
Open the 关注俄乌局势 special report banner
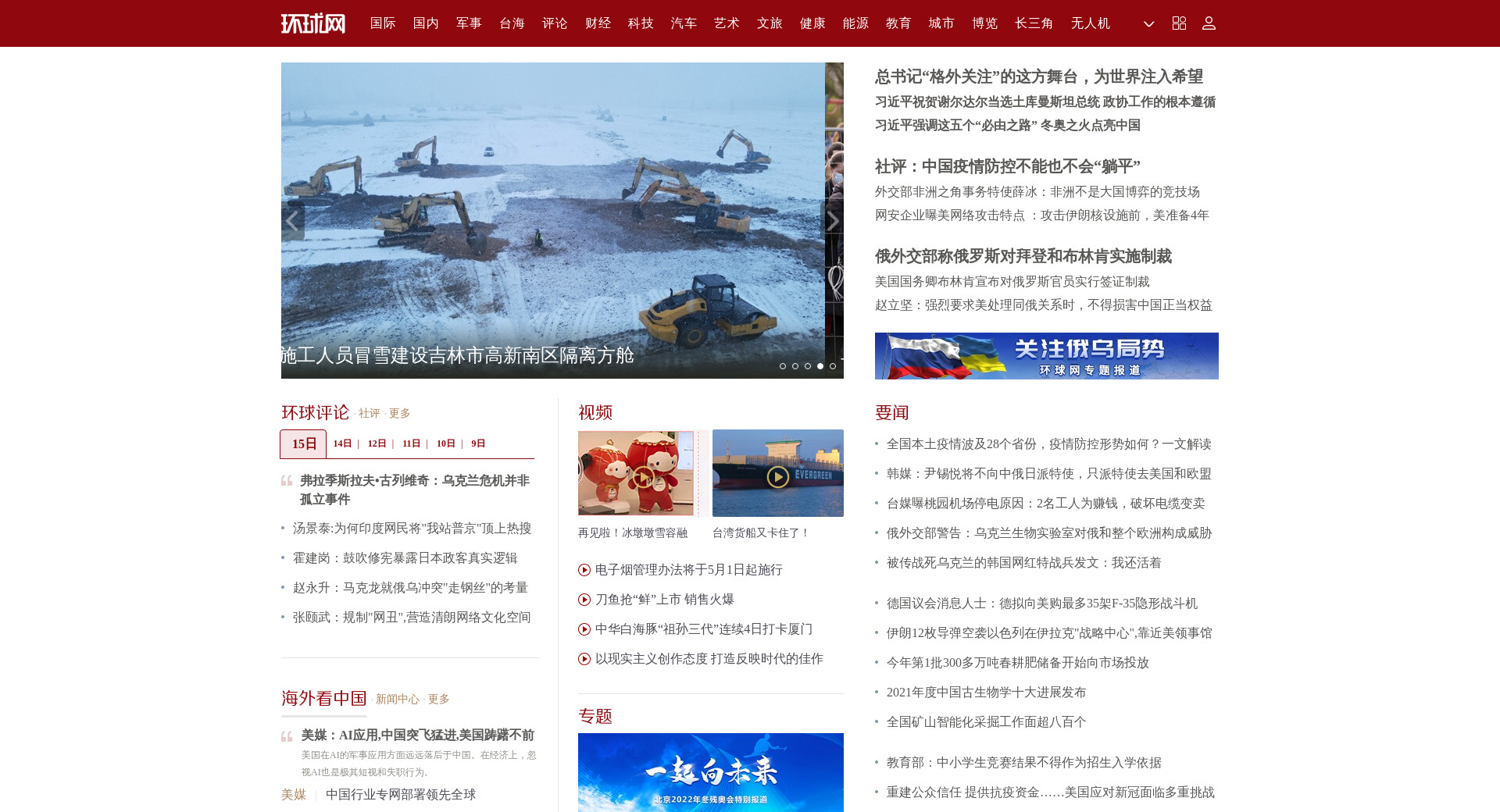(1047, 356)
